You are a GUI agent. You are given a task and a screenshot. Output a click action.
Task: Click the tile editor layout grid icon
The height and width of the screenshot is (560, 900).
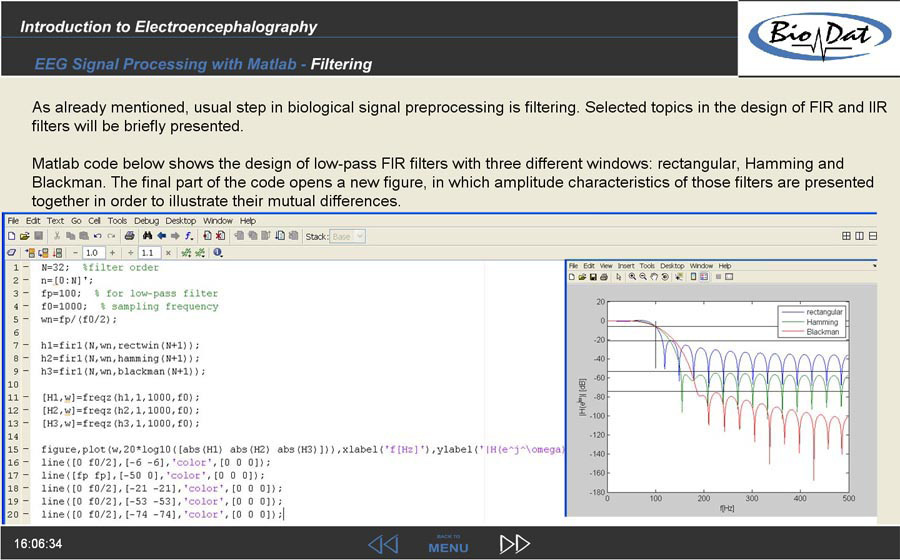pyautogui.click(x=846, y=236)
